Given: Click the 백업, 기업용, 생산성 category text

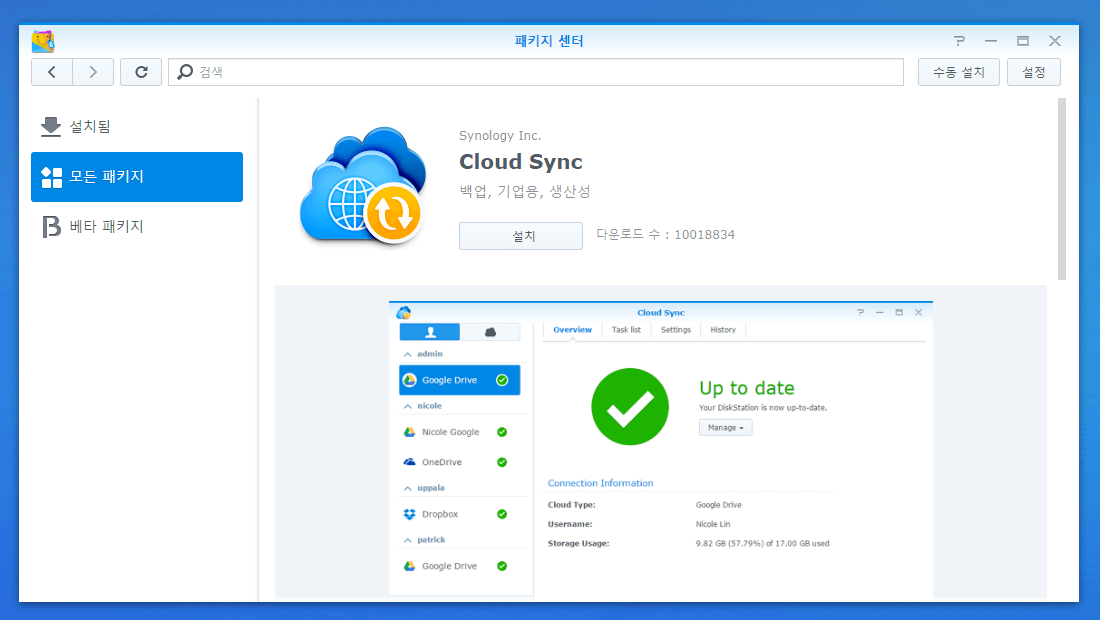Looking at the screenshot, I should tap(525, 191).
